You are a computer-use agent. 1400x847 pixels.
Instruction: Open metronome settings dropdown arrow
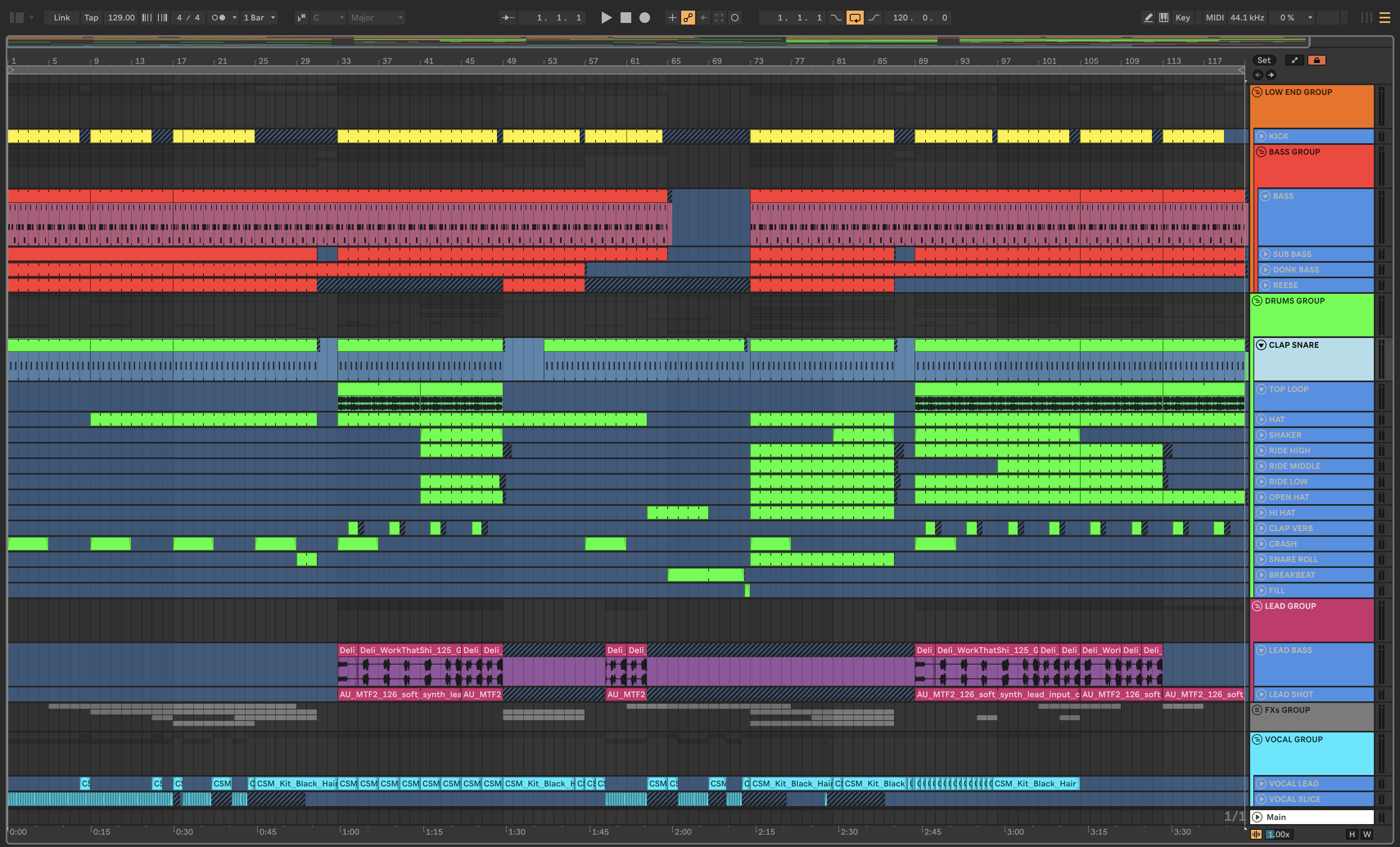point(234,18)
